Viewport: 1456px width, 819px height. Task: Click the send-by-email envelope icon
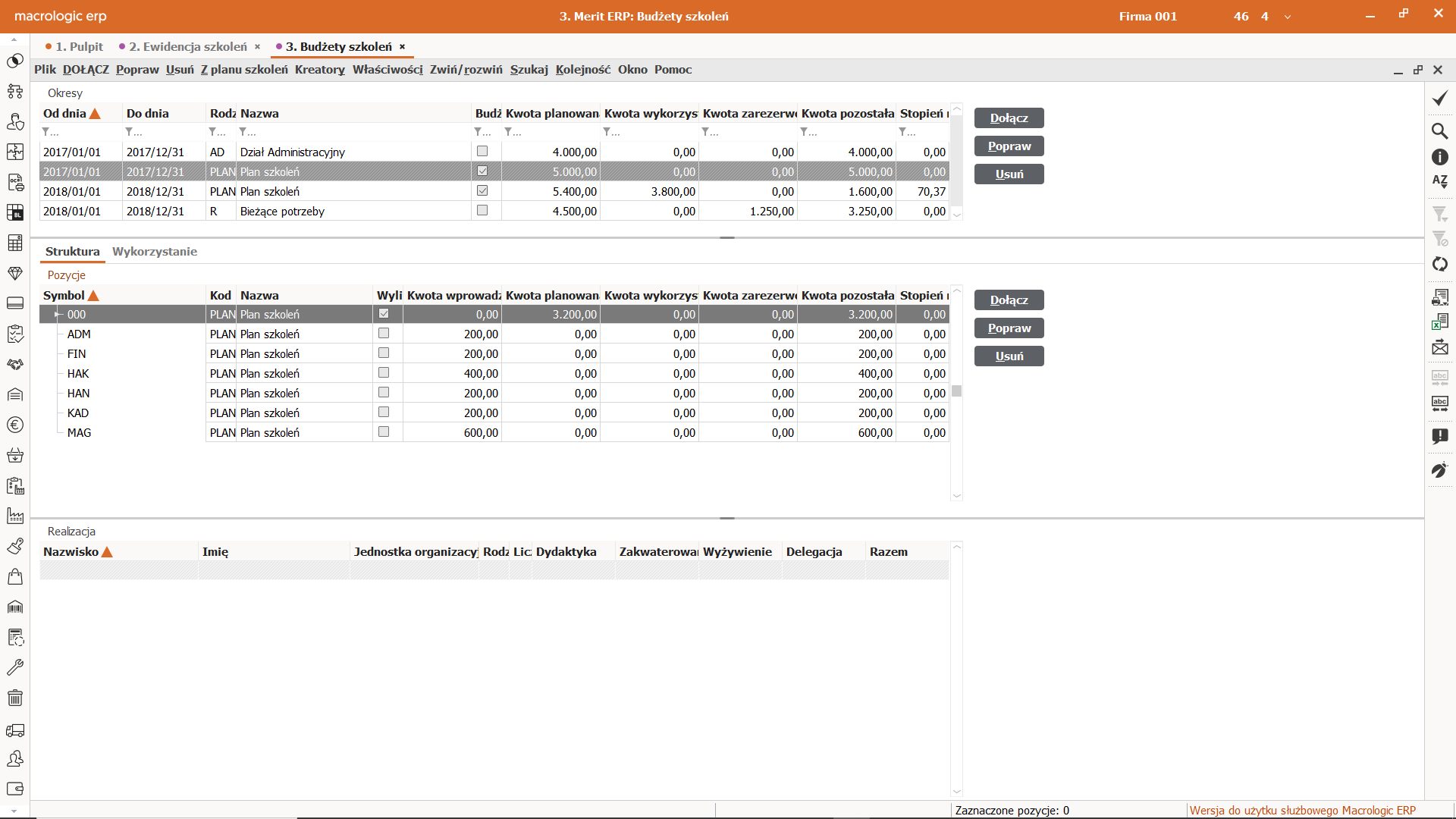coord(1439,347)
